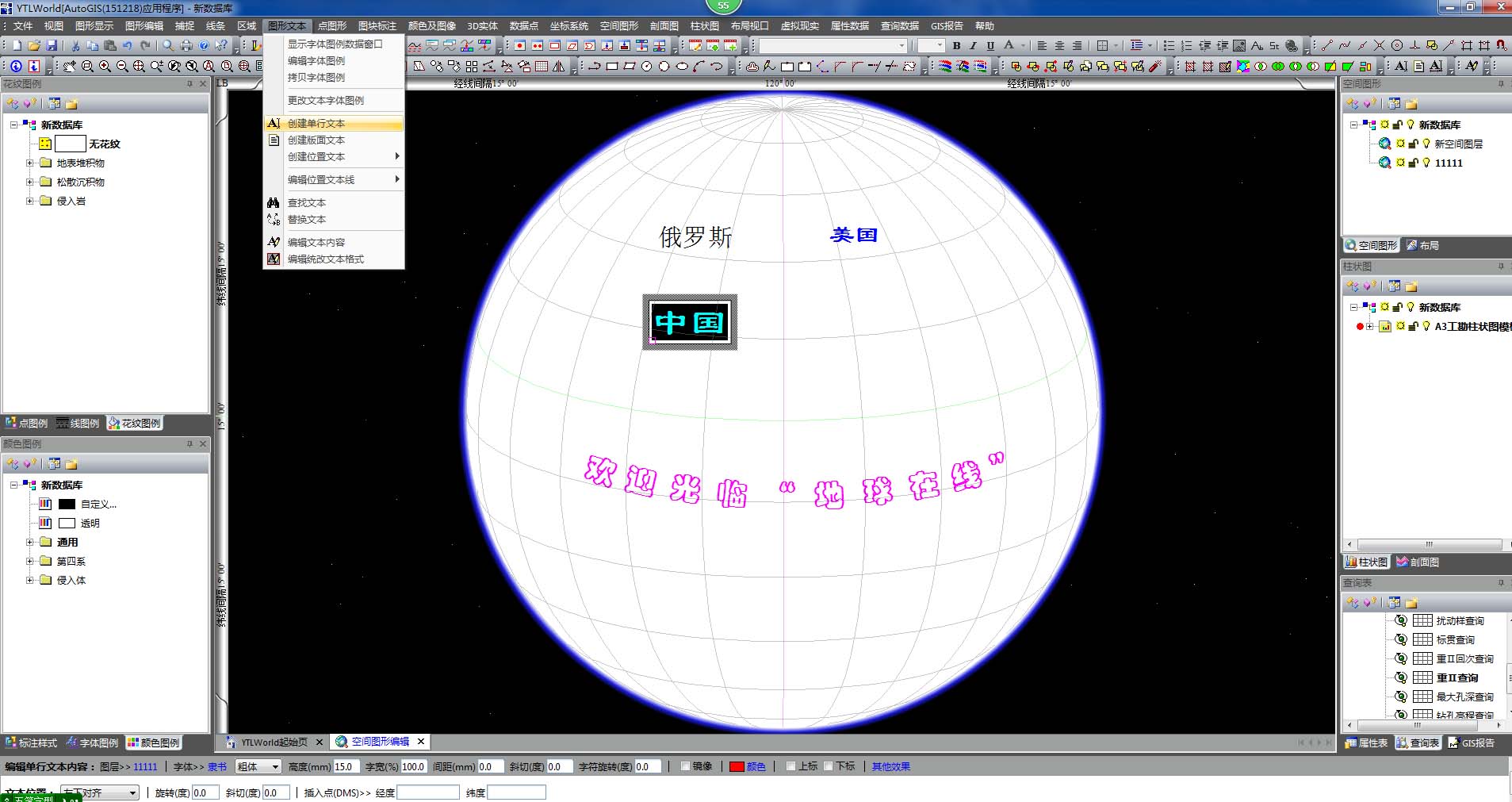Toggle sun icon of 新数据库 in 空间图形 panel
This screenshot has height=802, width=1512.
tap(1384, 125)
